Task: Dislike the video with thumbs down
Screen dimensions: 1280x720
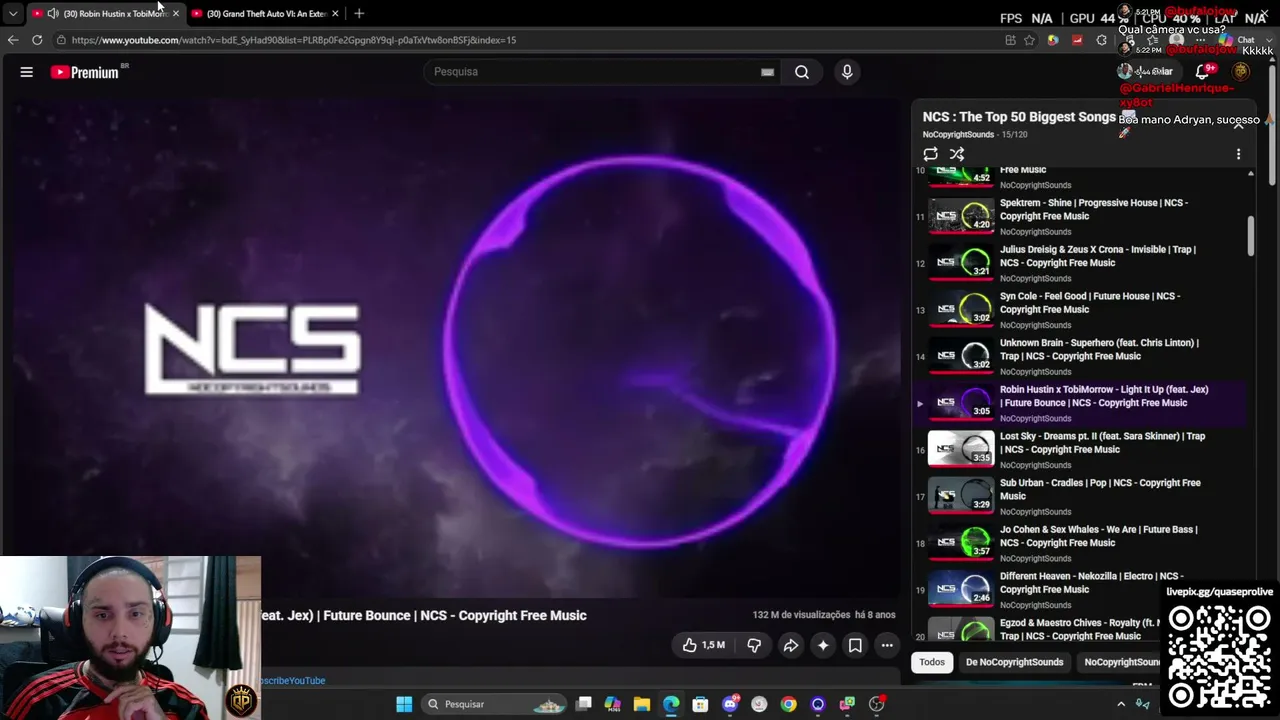Action: tap(754, 646)
